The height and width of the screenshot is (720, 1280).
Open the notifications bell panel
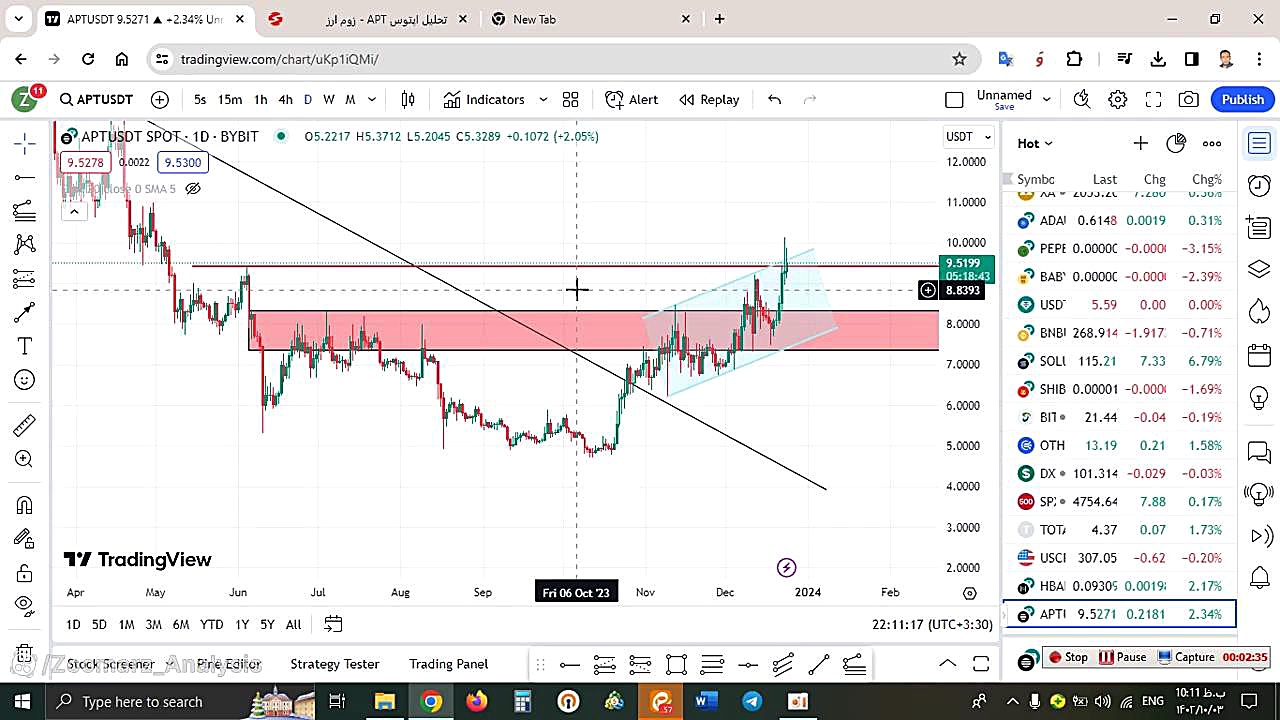pyautogui.click(x=1259, y=577)
